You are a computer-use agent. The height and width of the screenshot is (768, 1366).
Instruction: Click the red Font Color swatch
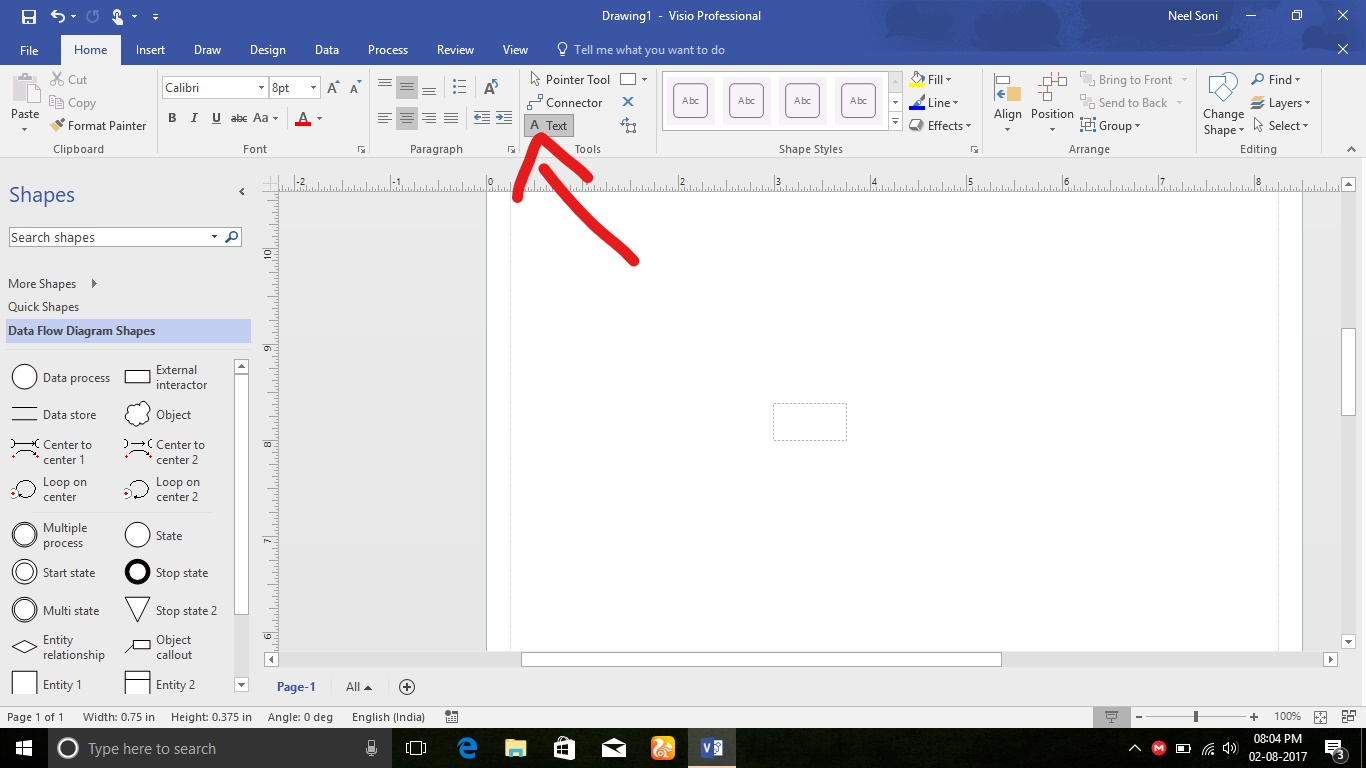303,118
